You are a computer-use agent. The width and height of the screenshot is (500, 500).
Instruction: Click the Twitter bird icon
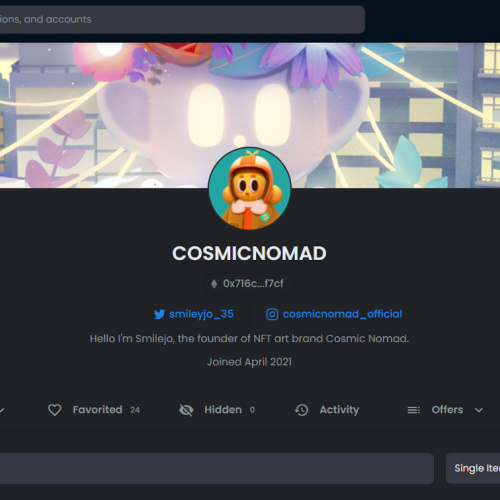tap(159, 314)
